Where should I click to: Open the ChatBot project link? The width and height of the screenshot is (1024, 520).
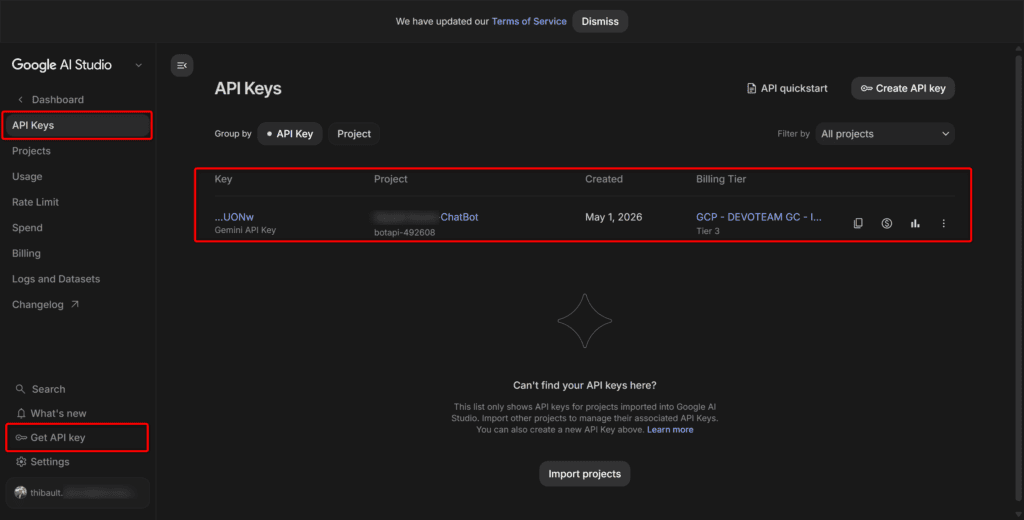pyautogui.click(x=426, y=217)
